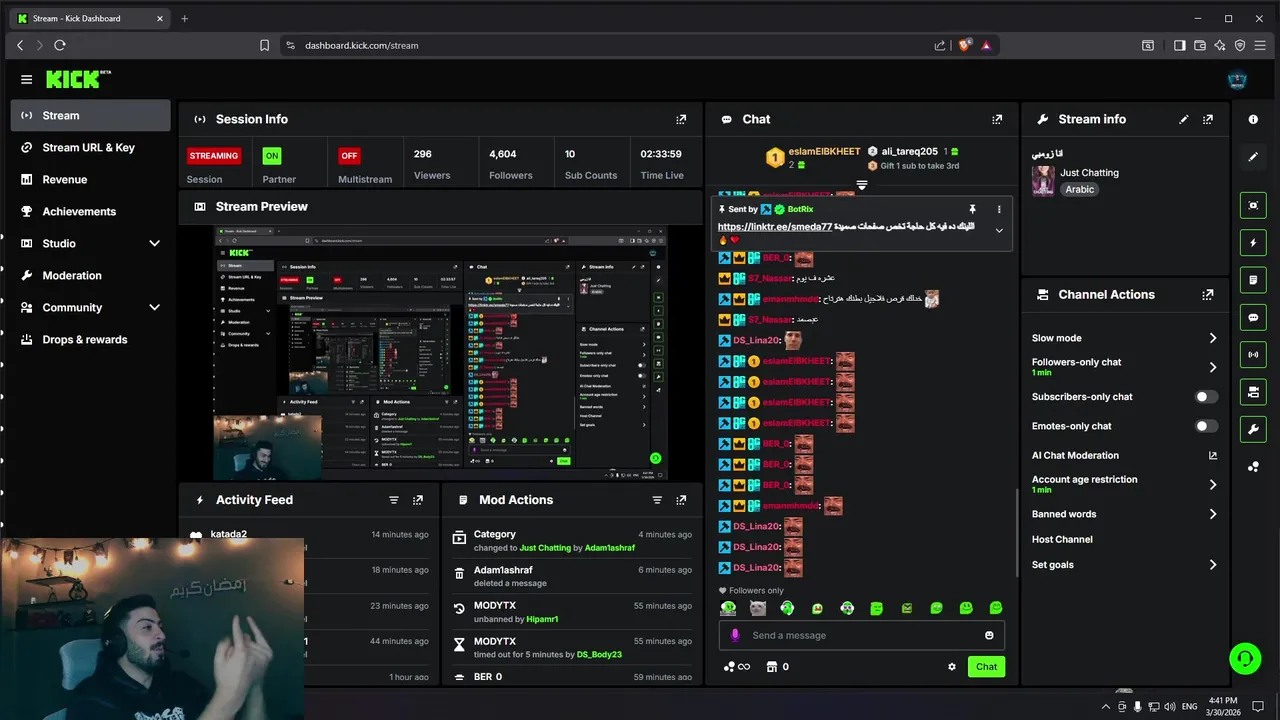Toggle chat bubble icon in right sidebar
This screenshot has width=1280, height=720.
click(1253, 317)
